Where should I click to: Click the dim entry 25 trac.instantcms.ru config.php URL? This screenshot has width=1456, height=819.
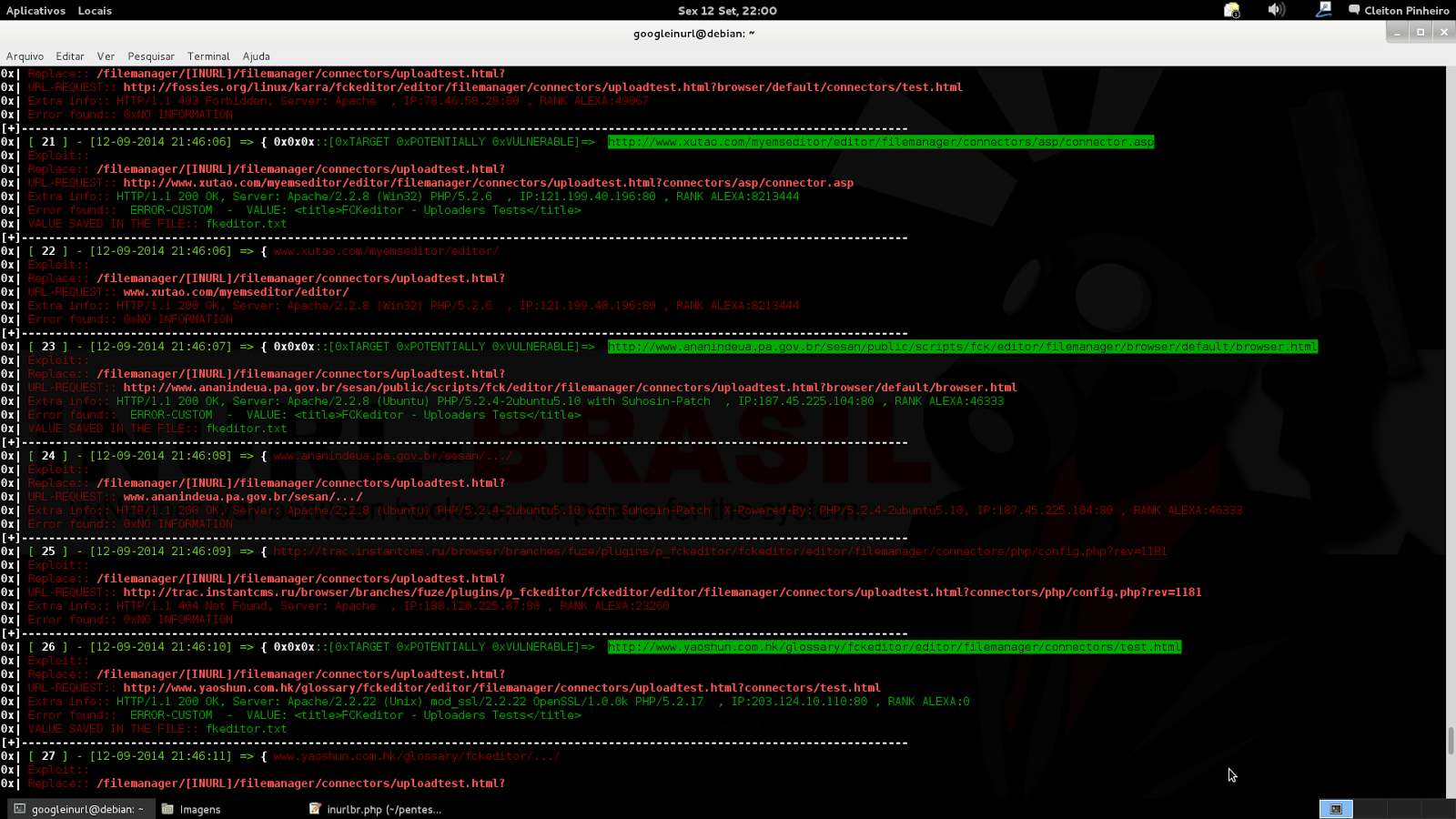coord(720,551)
